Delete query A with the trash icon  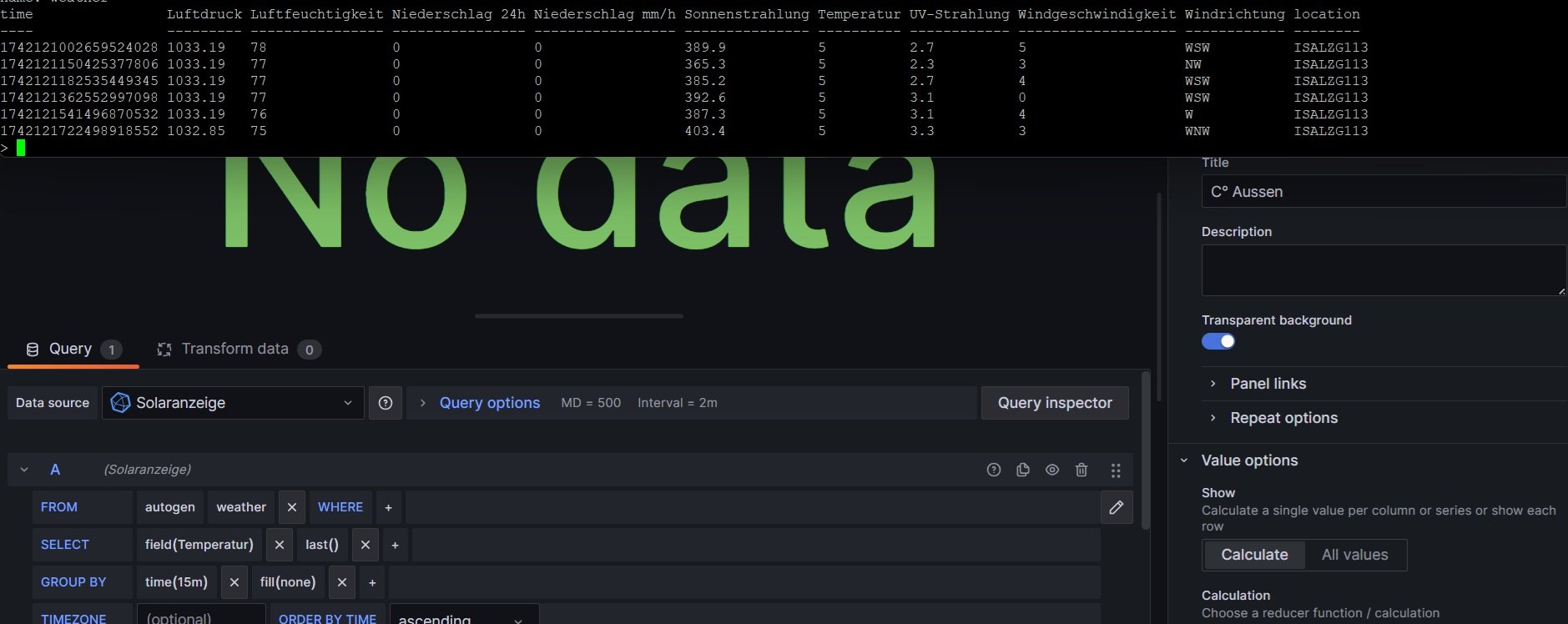pos(1081,470)
